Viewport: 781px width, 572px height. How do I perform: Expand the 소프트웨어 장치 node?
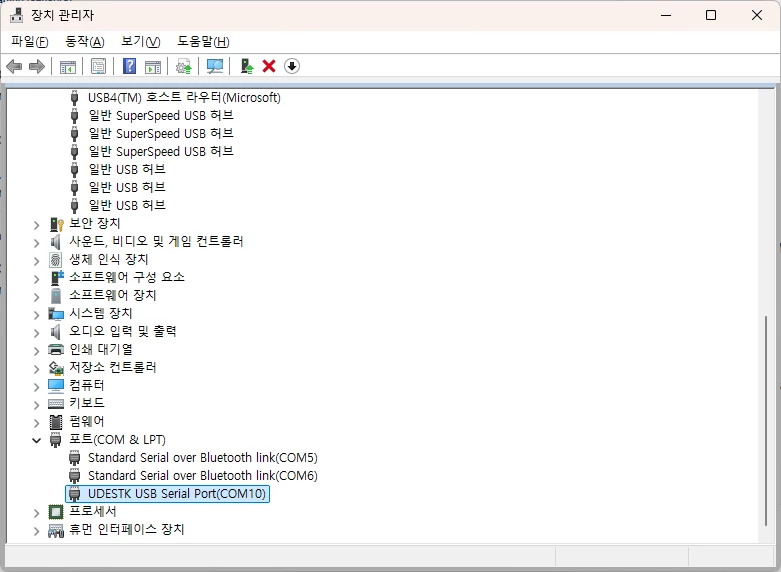tap(36, 297)
